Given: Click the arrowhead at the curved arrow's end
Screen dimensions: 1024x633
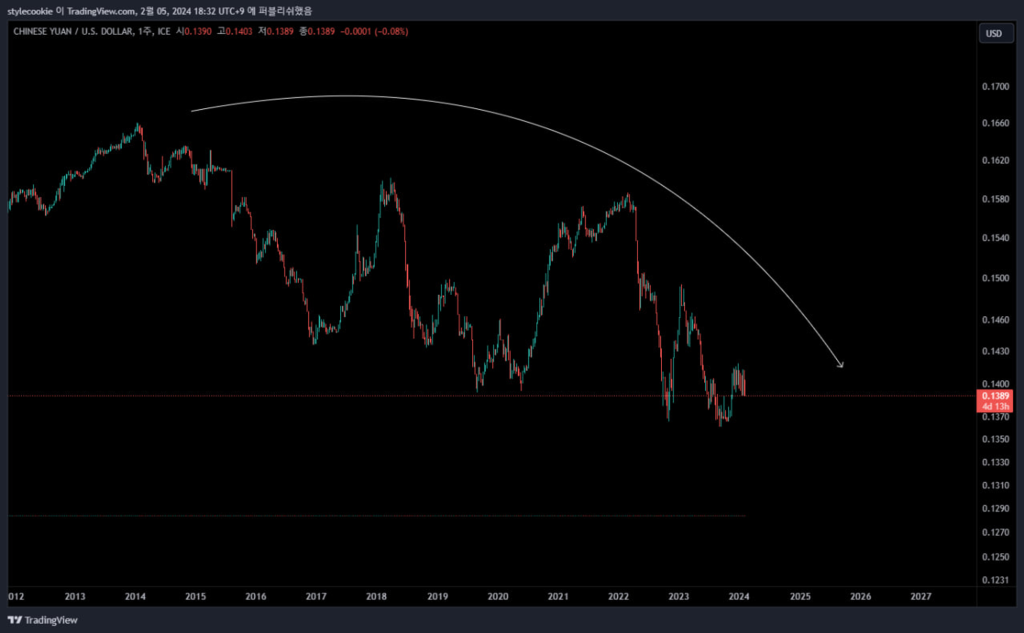Looking at the screenshot, I should 840,364.
